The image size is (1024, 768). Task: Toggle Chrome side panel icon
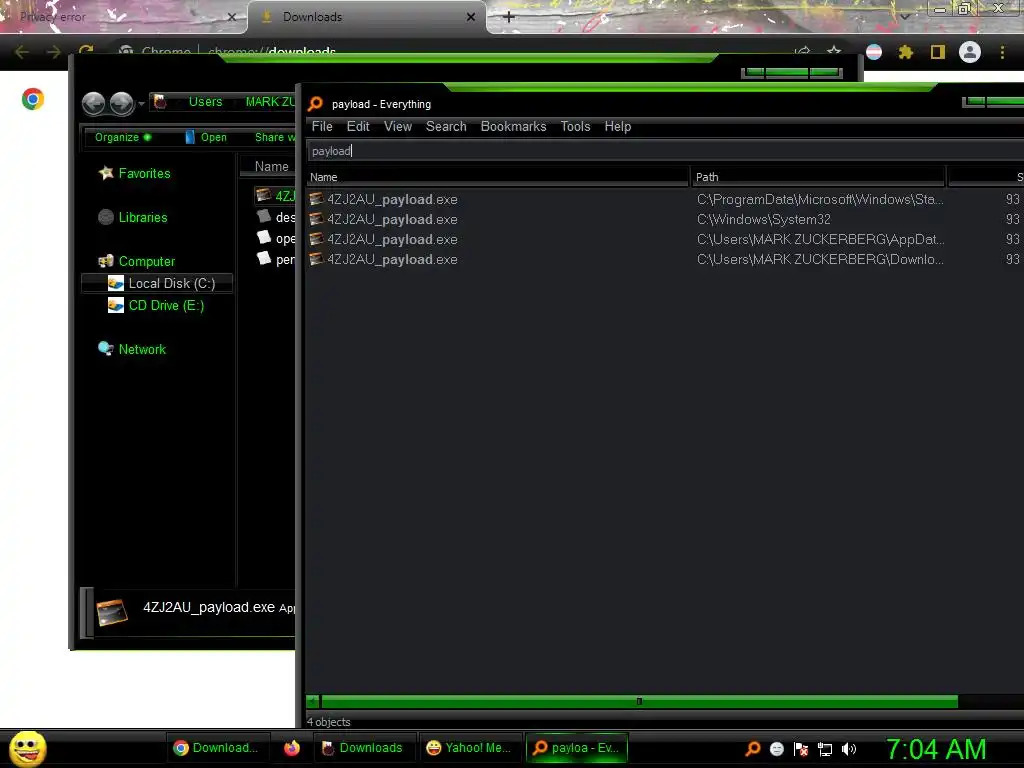point(938,52)
